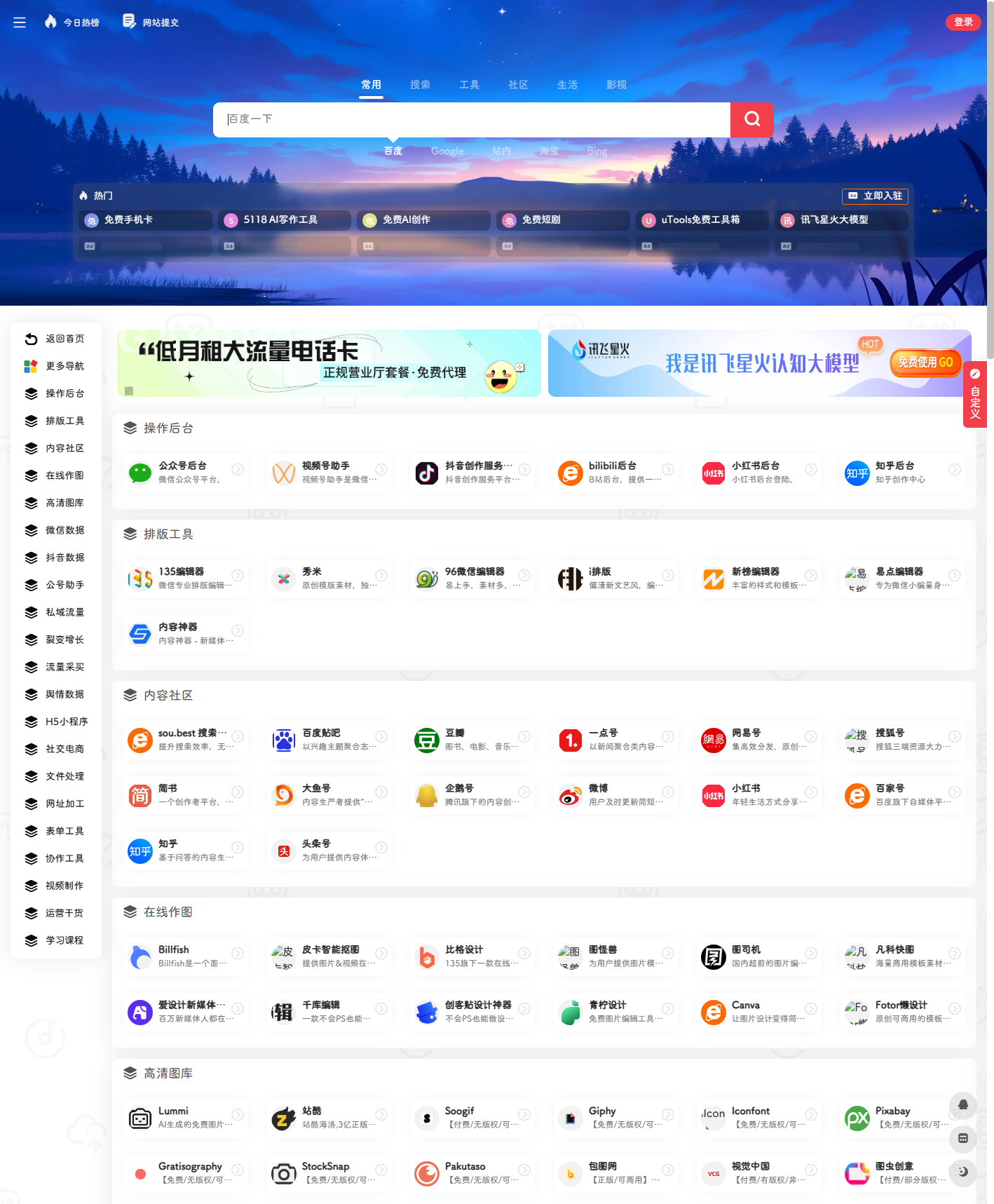This screenshot has width=994, height=1204.
Task: Open the 讯飞星火大模型 hot link
Action: (x=842, y=220)
